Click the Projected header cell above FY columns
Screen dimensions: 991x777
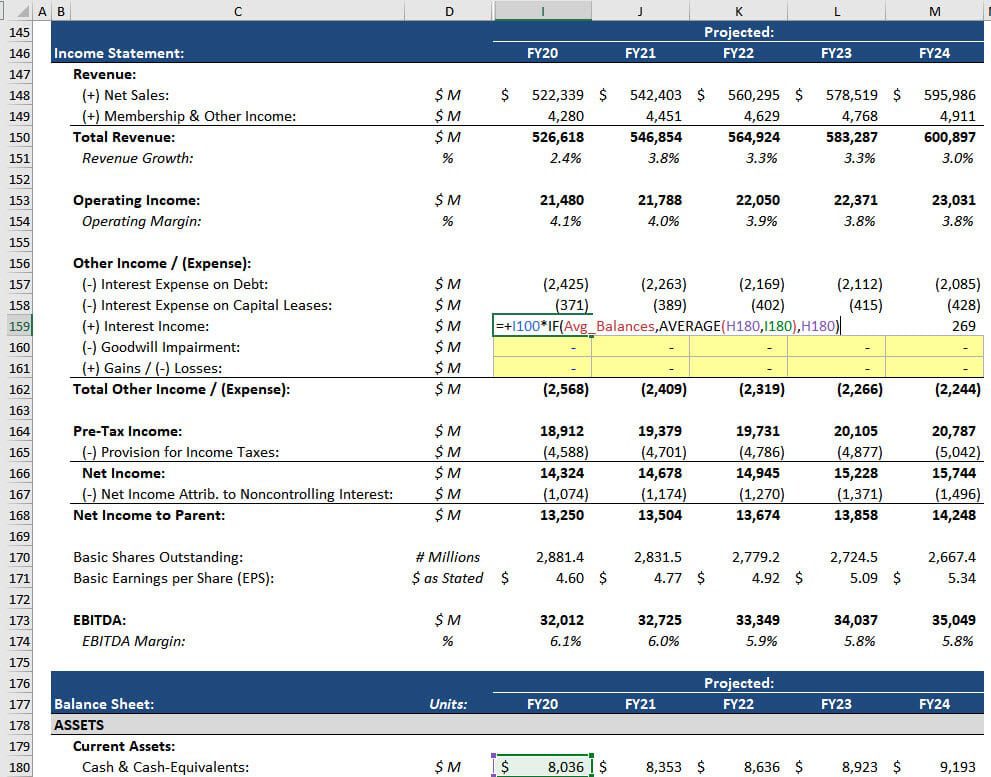(738, 31)
